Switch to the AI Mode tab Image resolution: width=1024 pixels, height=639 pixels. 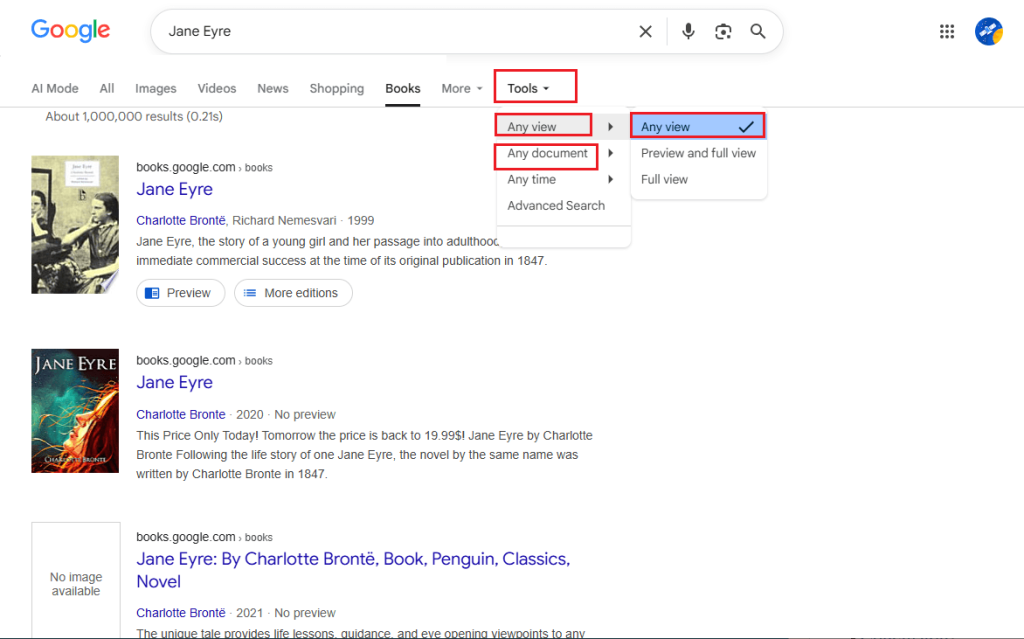pos(55,88)
